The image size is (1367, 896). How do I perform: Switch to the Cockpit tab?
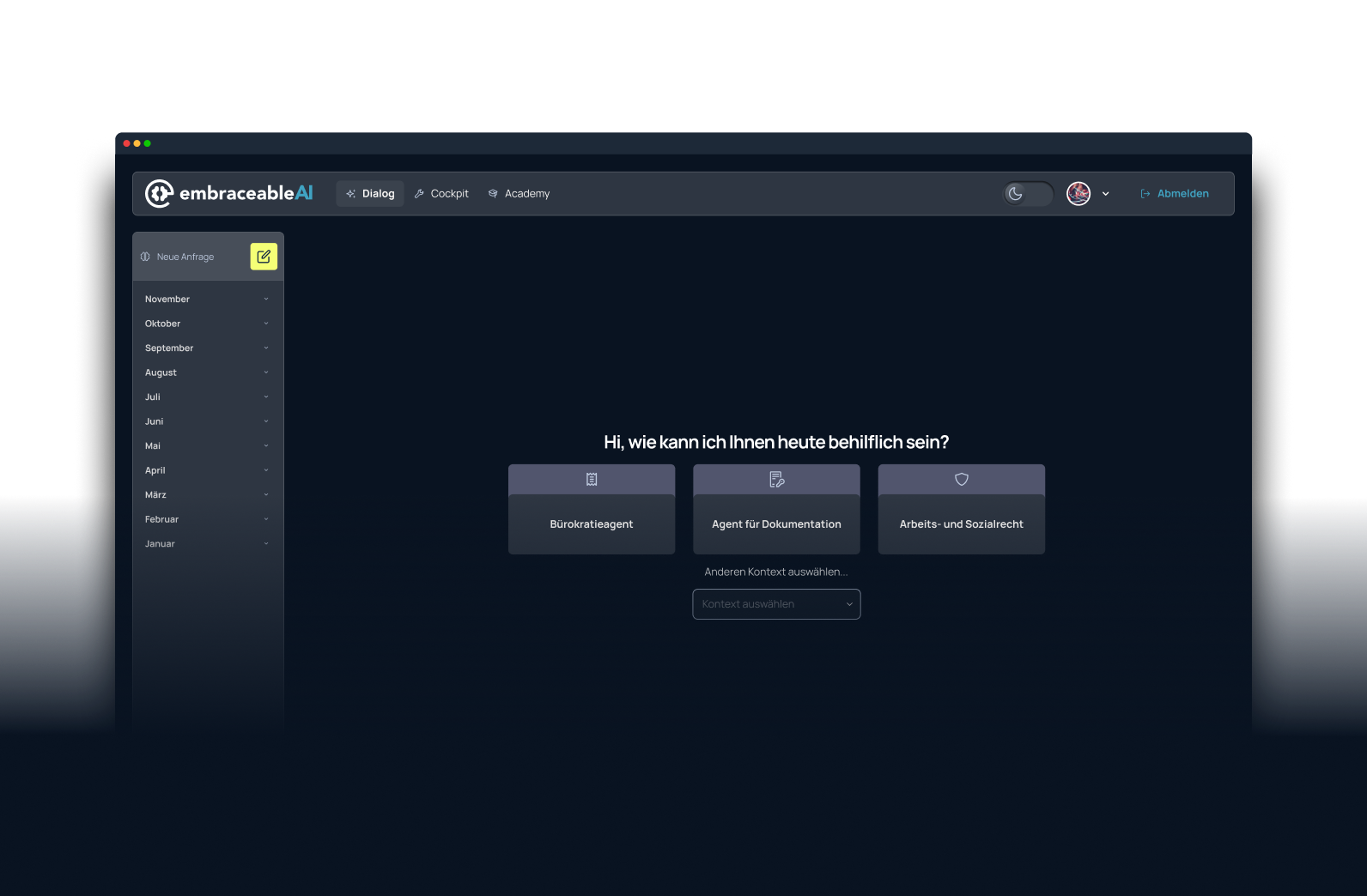click(x=441, y=194)
